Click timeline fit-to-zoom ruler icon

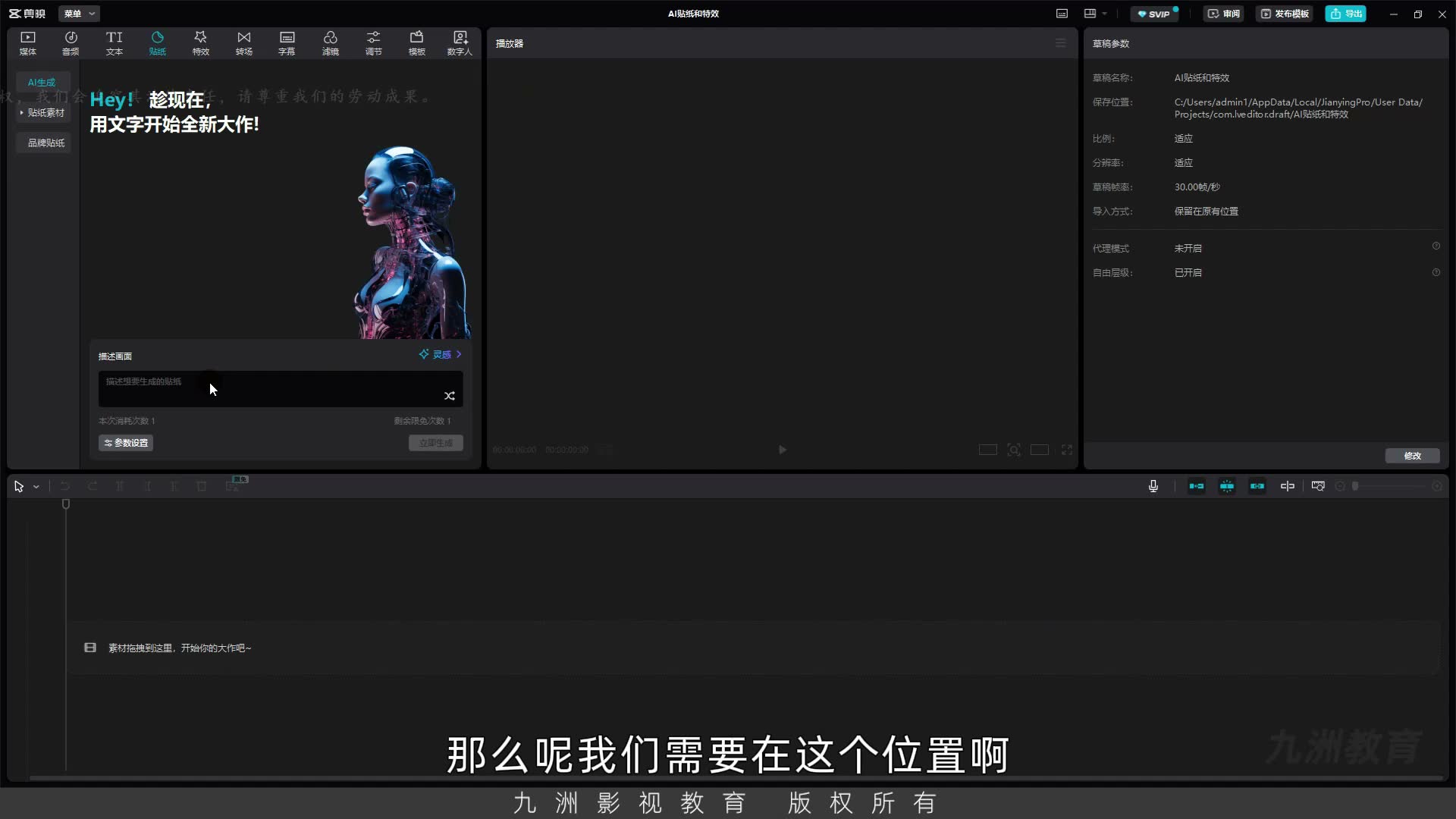pos(1318,486)
